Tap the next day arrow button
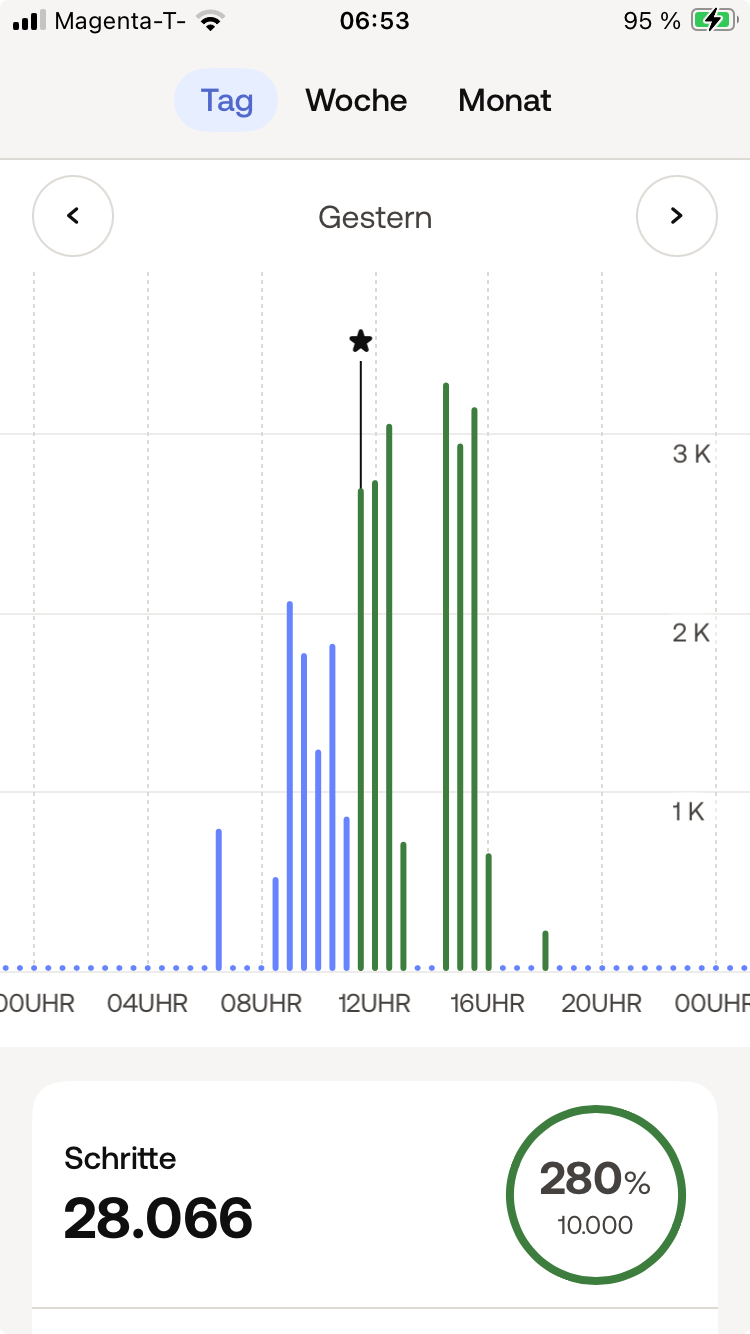The height and width of the screenshot is (1334, 750). (x=677, y=216)
